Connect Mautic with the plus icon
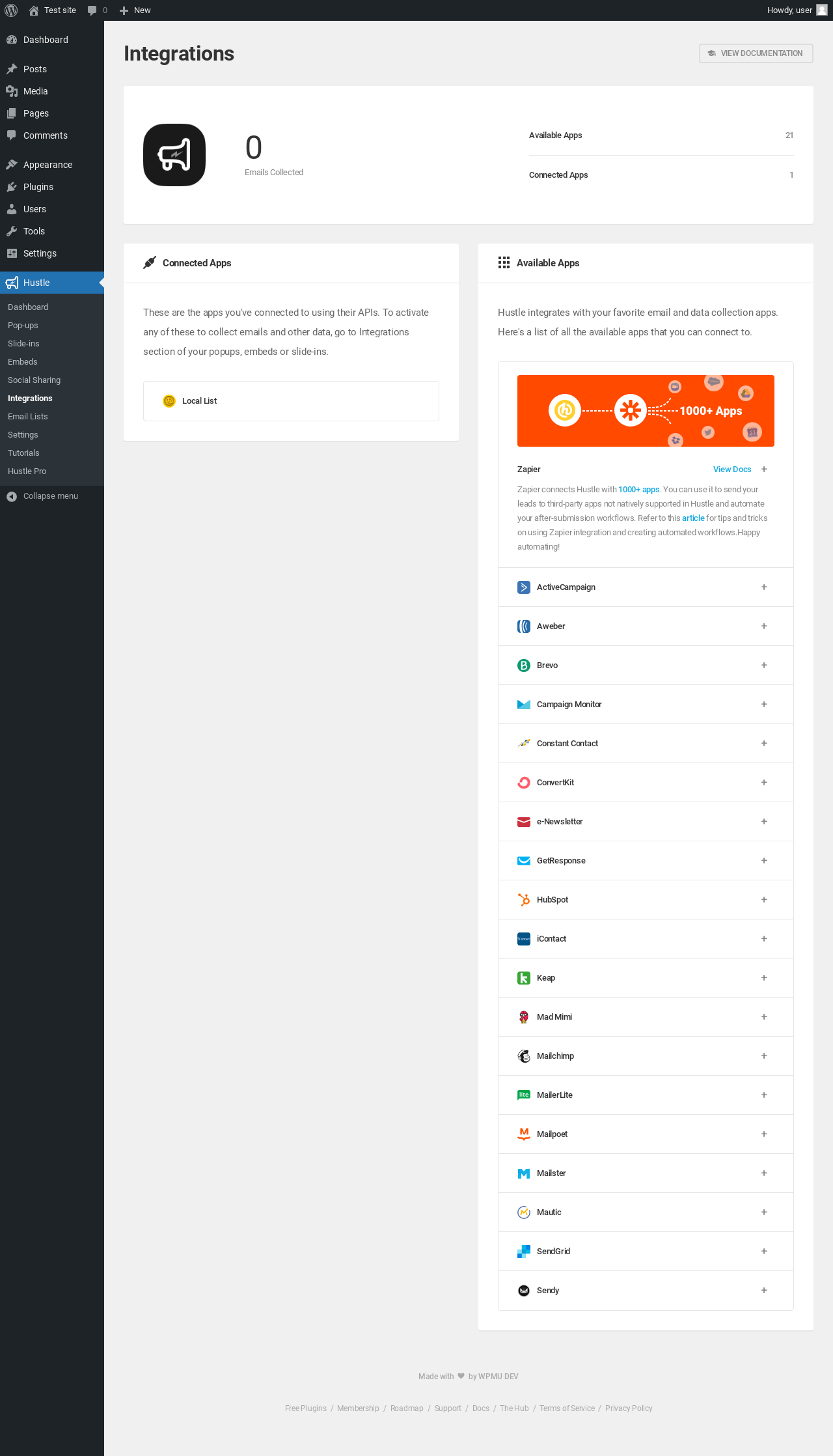The width and height of the screenshot is (833, 1456). click(764, 1212)
